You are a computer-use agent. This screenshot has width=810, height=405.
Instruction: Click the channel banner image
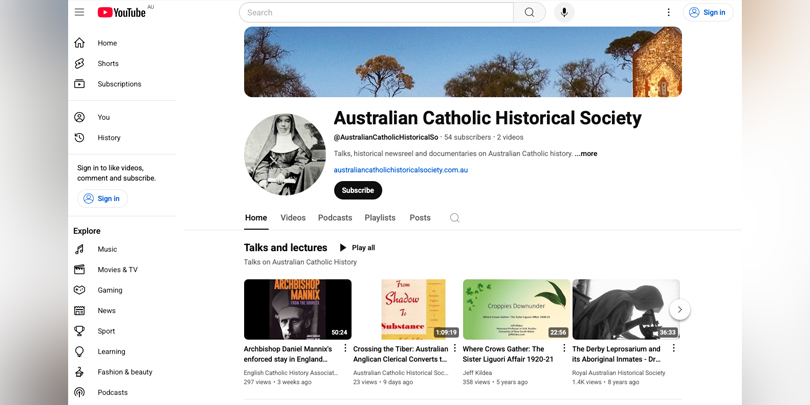(463, 62)
